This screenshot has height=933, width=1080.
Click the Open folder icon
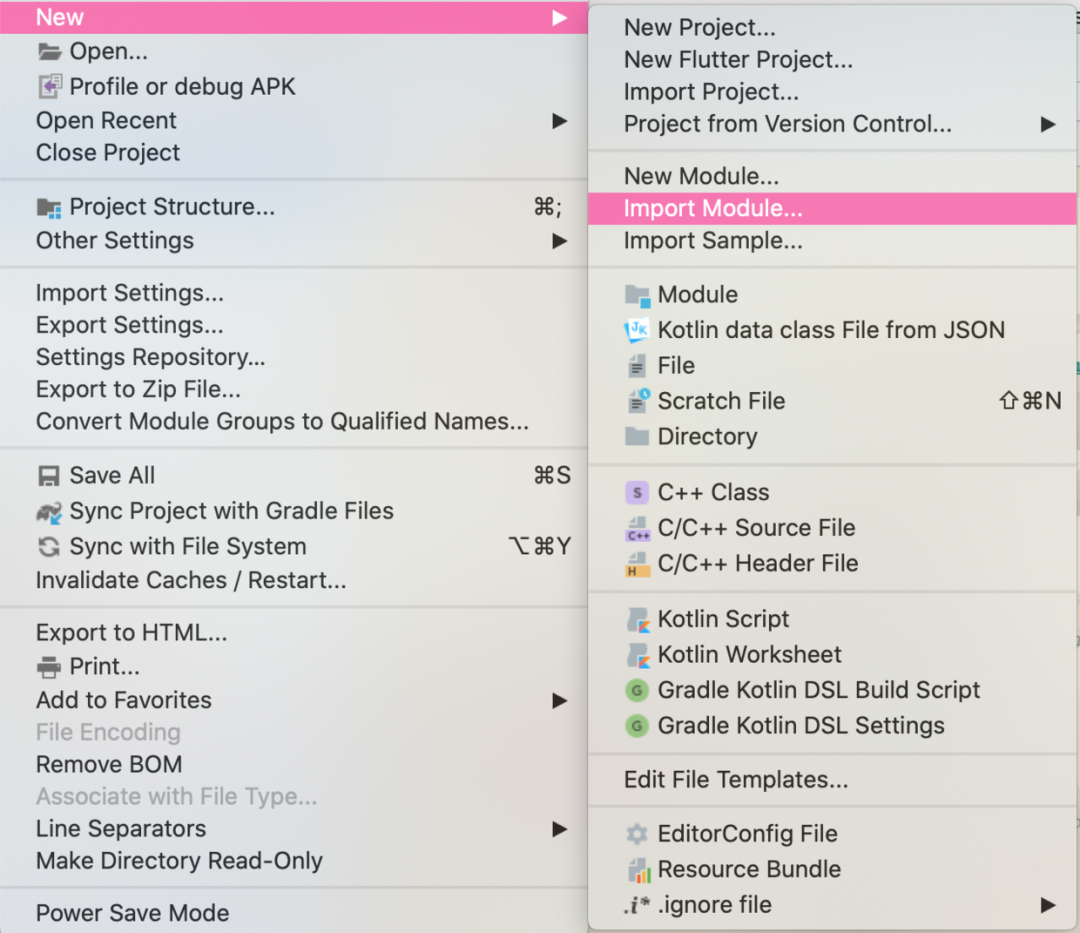coord(49,52)
